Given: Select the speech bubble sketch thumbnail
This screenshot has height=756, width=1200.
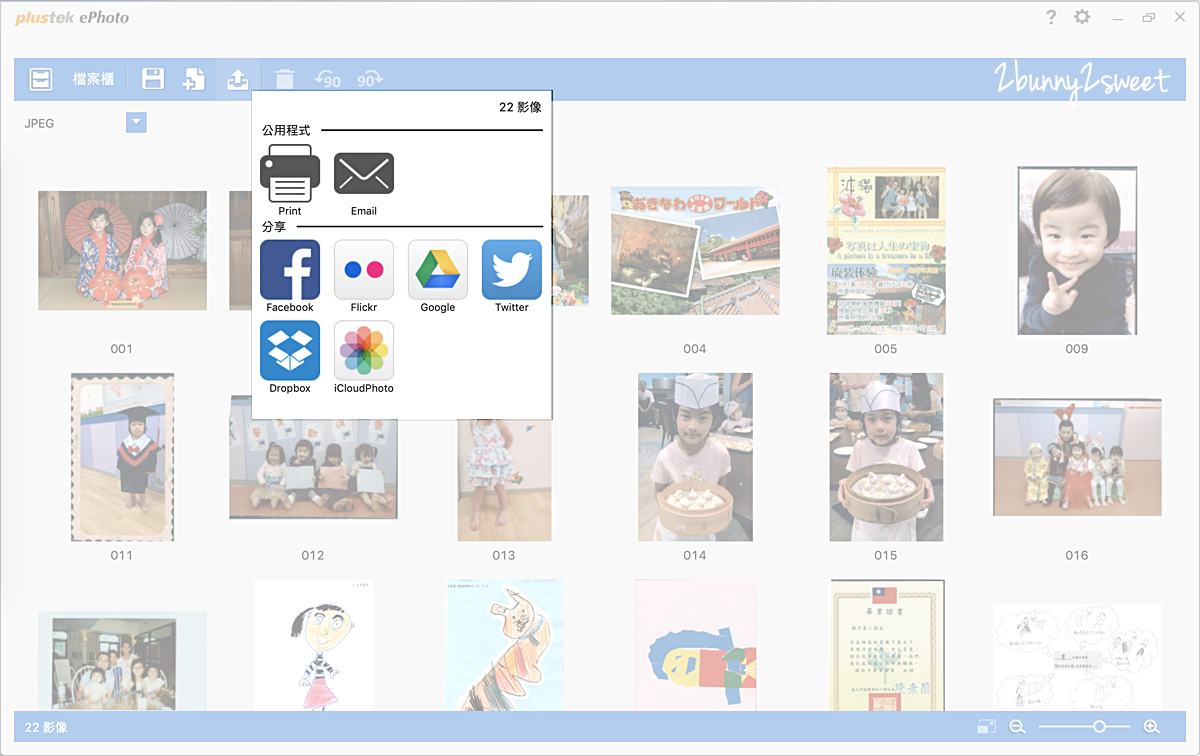Looking at the screenshot, I should (x=1077, y=657).
